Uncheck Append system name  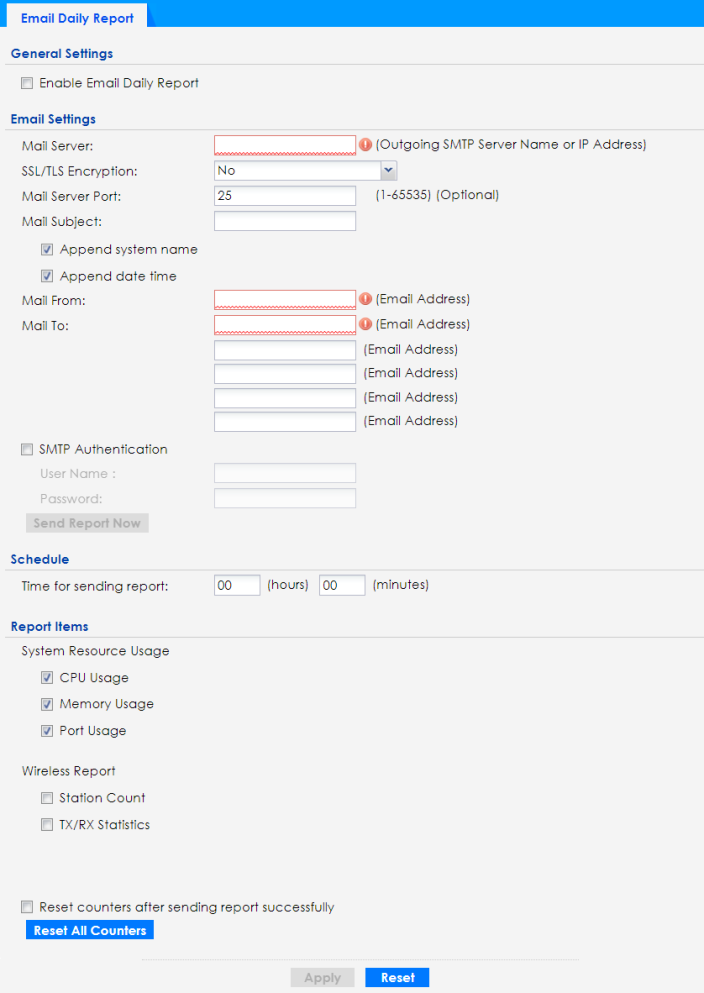click(x=47, y=250)
